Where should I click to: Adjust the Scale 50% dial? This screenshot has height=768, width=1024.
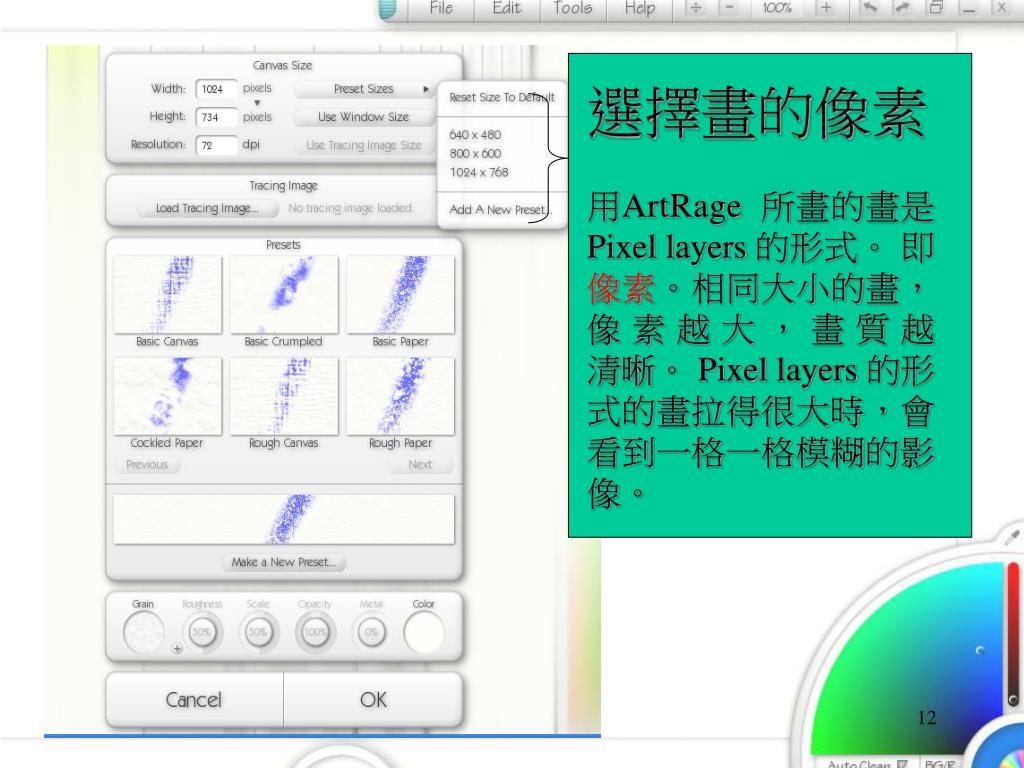click(x=259, y=632)
